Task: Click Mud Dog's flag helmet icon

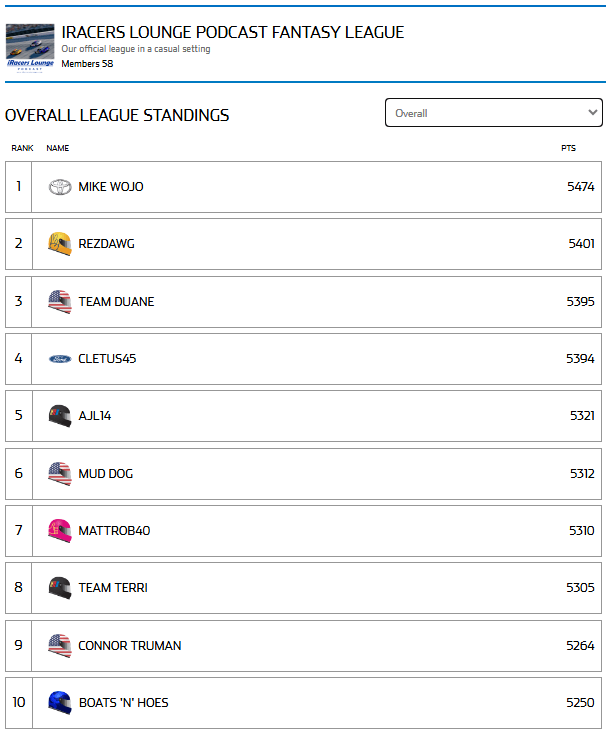Action: (x=60, y=473)
